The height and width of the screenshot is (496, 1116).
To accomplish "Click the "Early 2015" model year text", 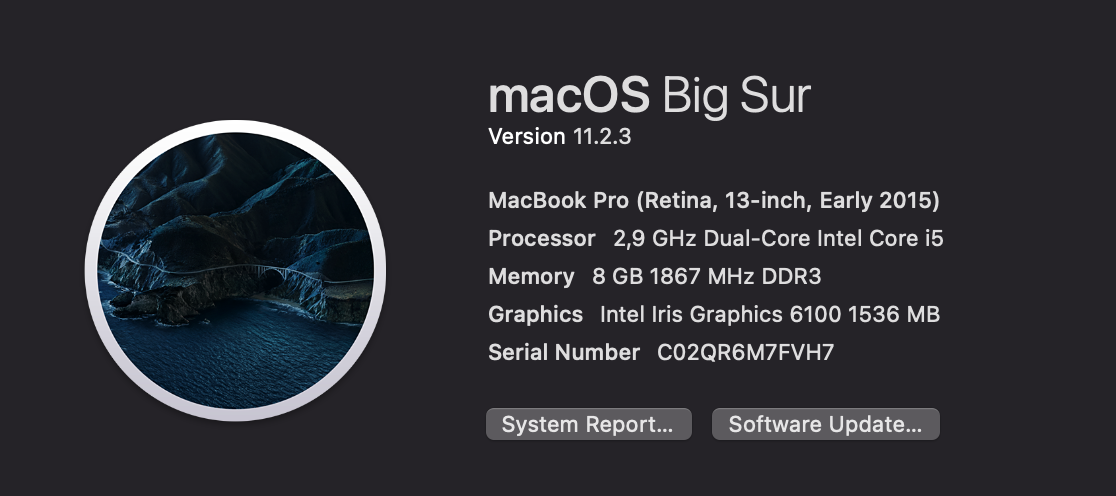I will pyautogui.click(x=878, y=200).
